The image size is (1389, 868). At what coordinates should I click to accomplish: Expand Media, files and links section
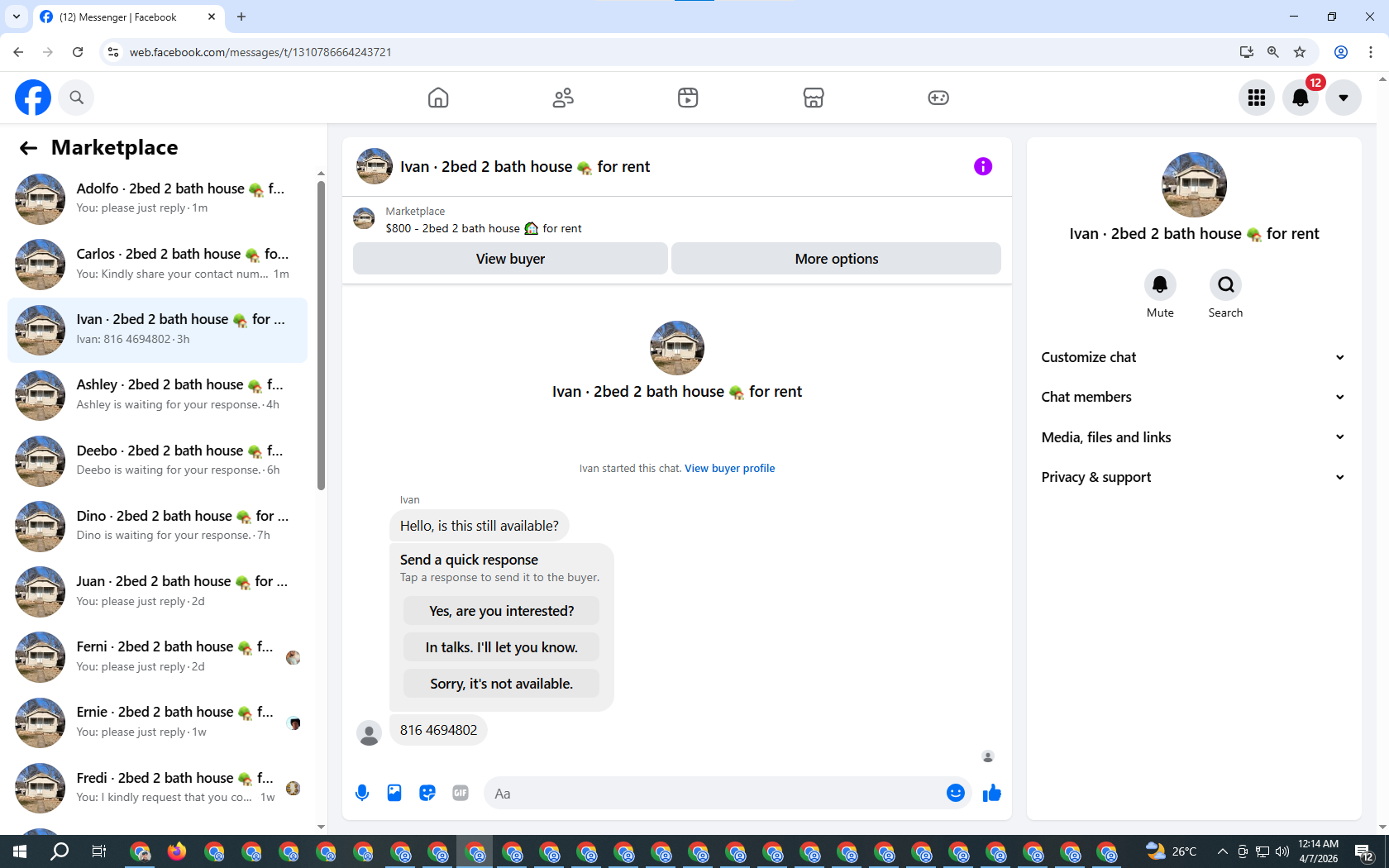coord(1193,437)
